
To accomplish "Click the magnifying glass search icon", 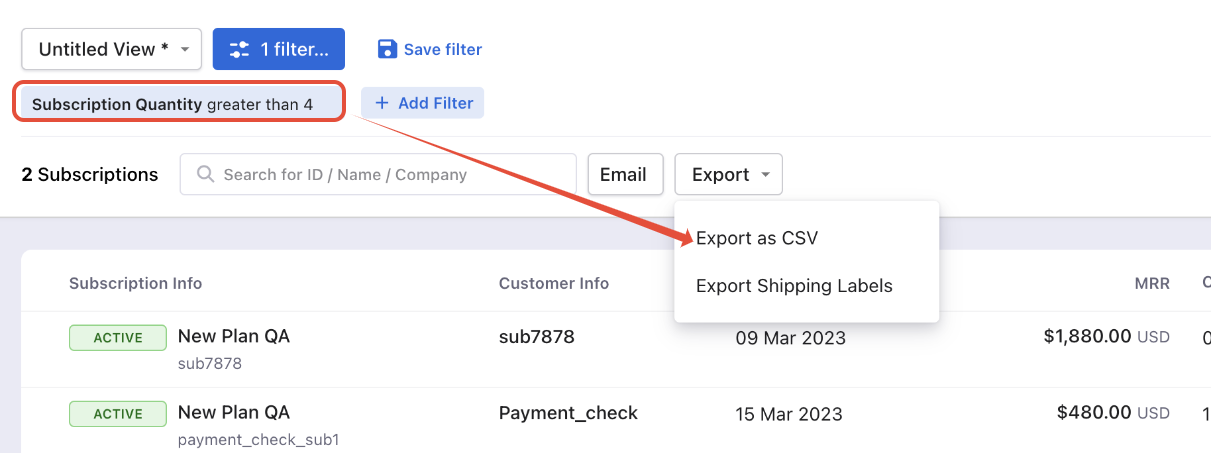I will [x=206, y=174].
